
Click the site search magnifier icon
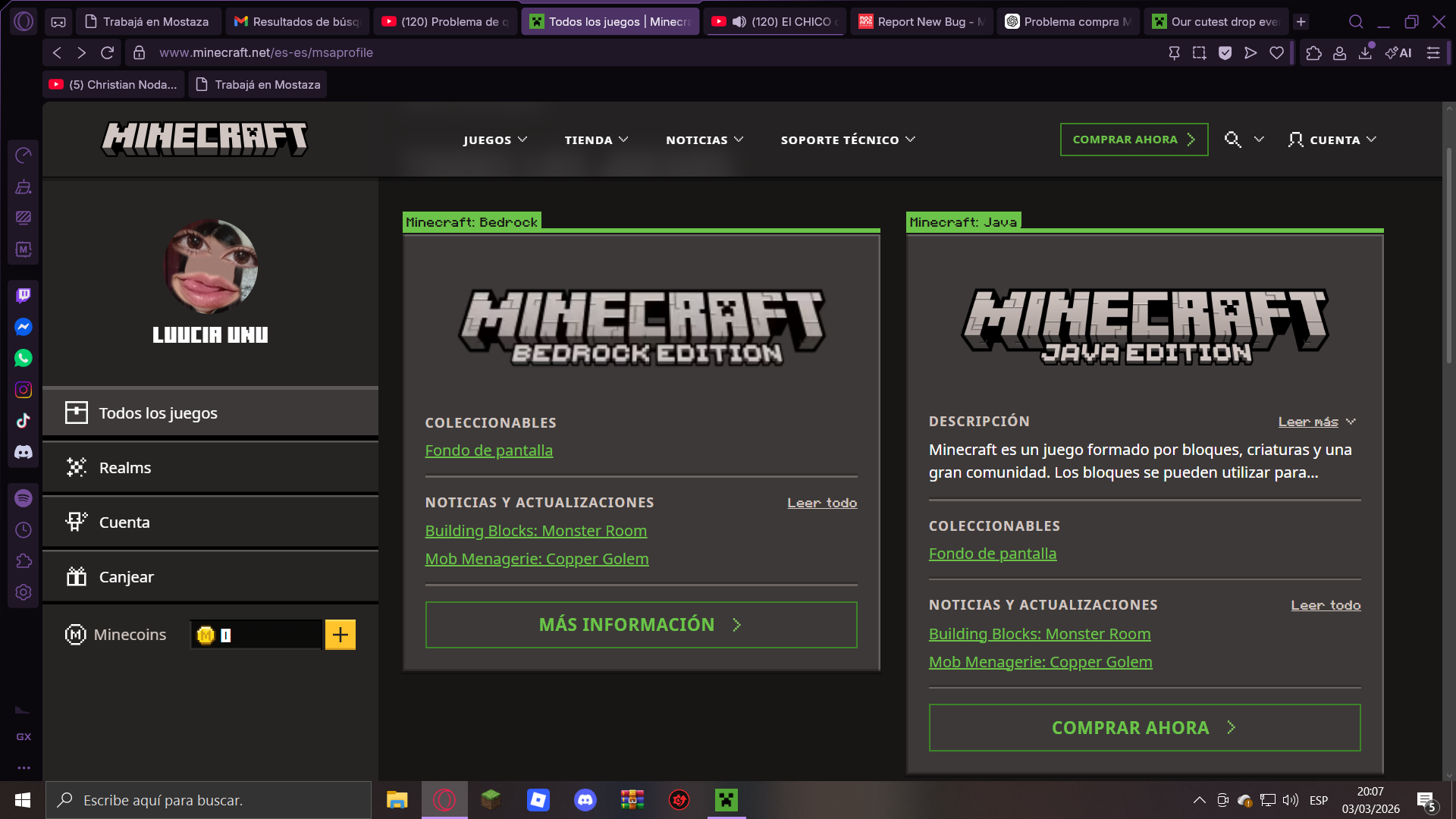pyautogui.click(x=1232, y=140)
